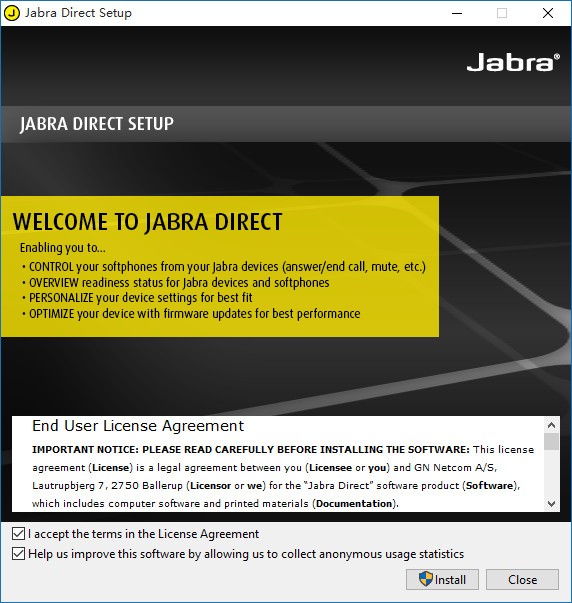Start installation with the Install button

pos(442,579)
